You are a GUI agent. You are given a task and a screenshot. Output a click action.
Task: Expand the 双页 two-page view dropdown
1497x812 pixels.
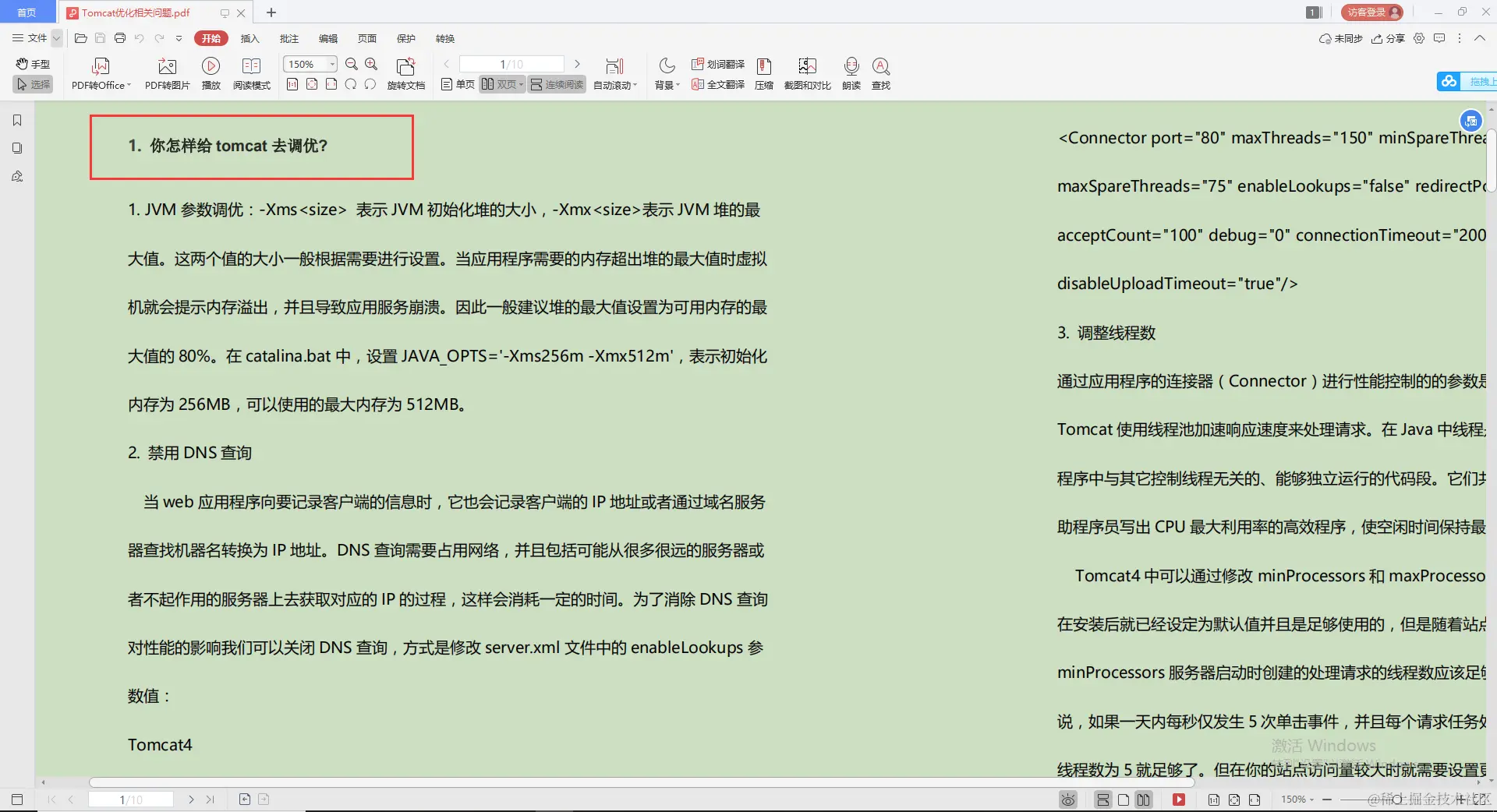point(521,84)
